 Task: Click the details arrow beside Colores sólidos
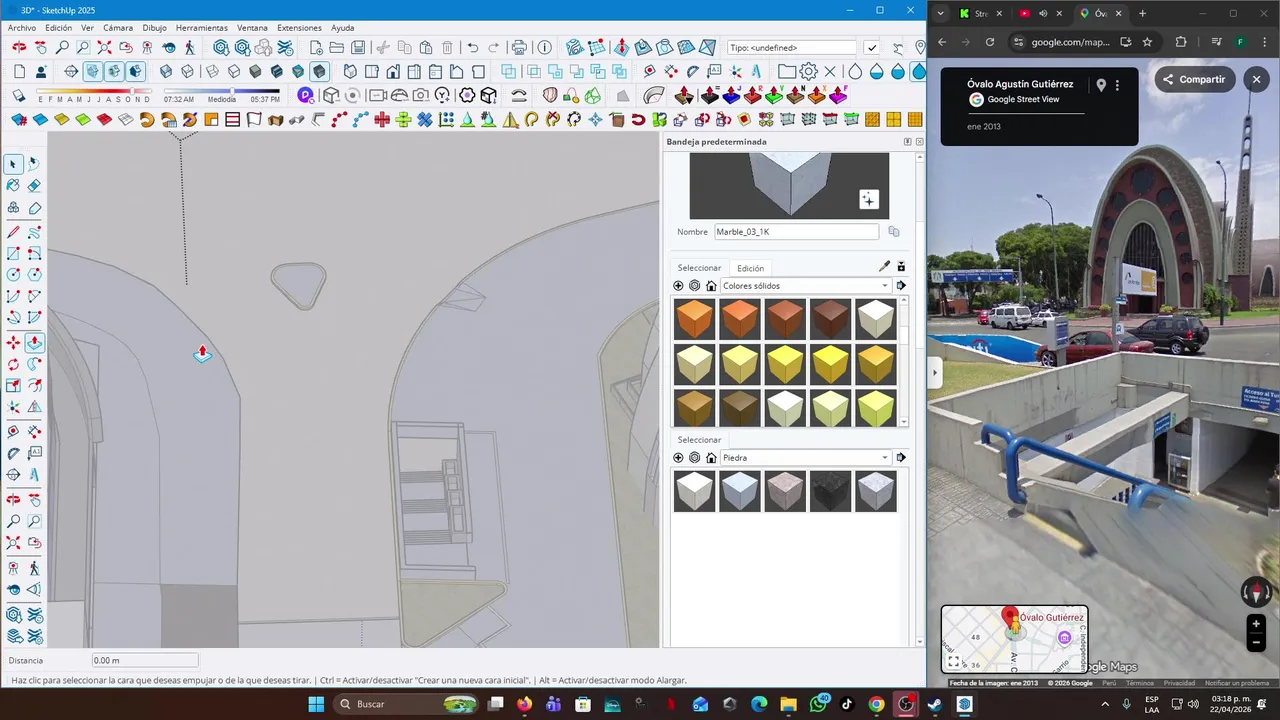(901, 286)
